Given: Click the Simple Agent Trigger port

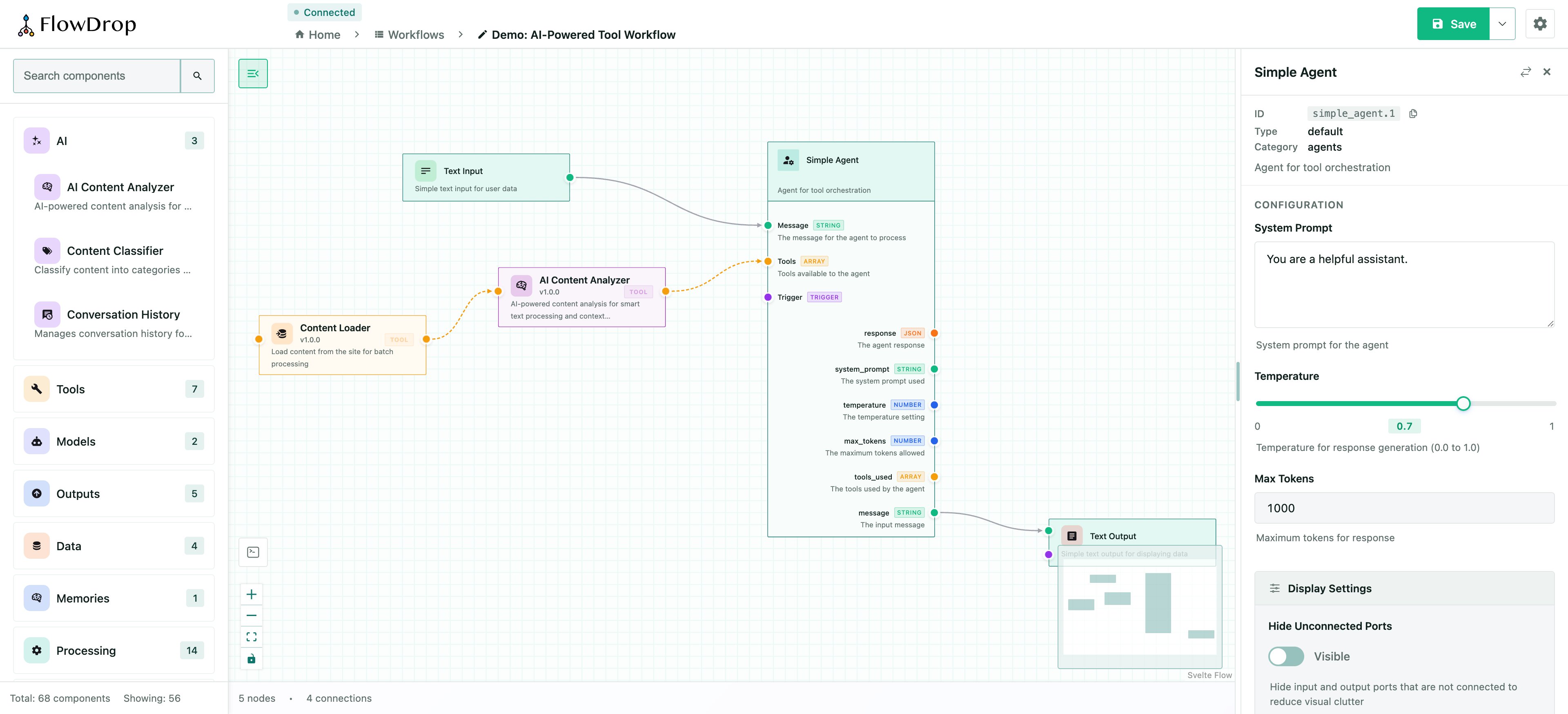Looking at the screenshot, I should tap(768, 297).
